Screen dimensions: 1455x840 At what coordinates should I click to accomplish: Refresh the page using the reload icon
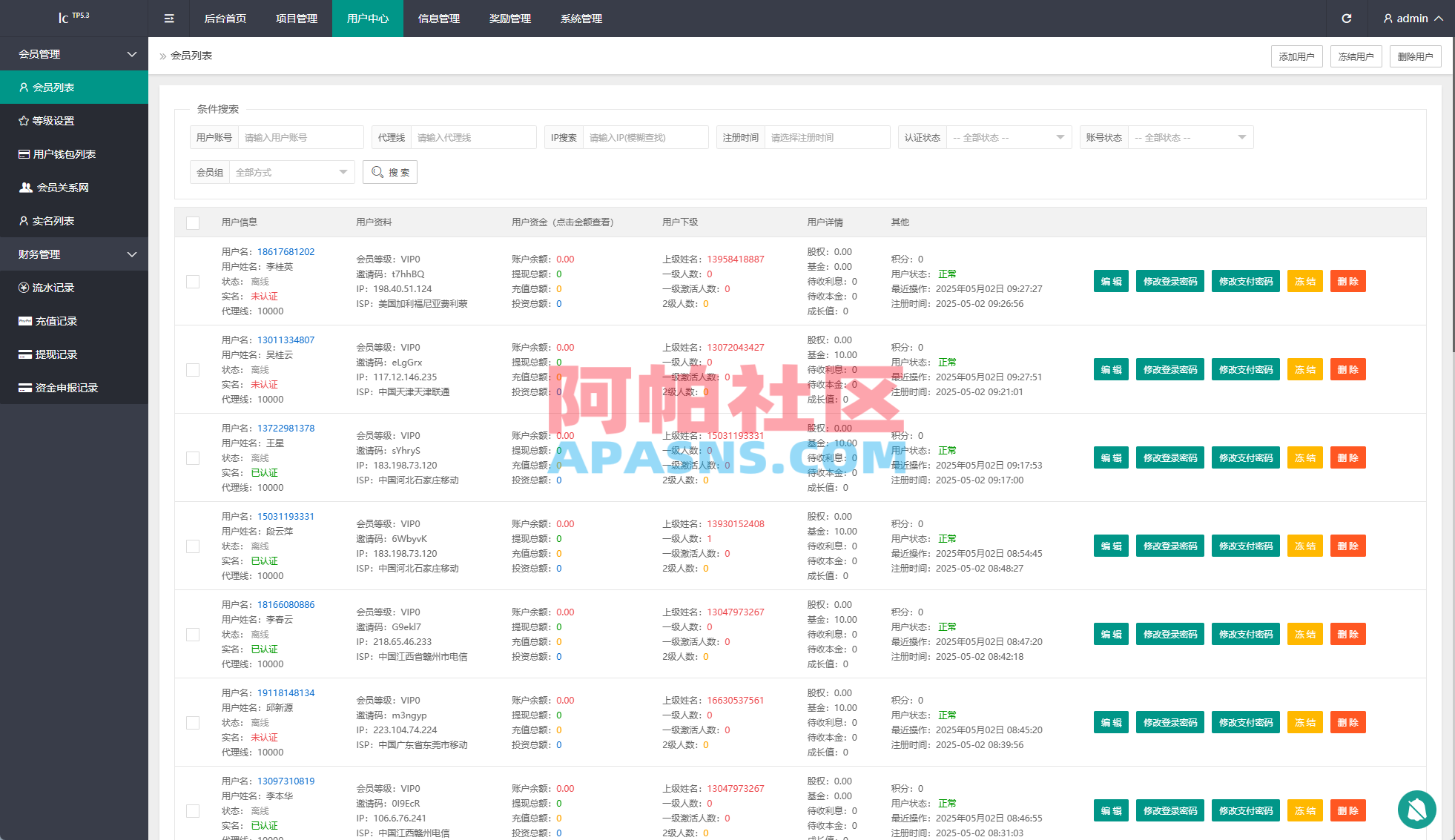coord(1347,18)
